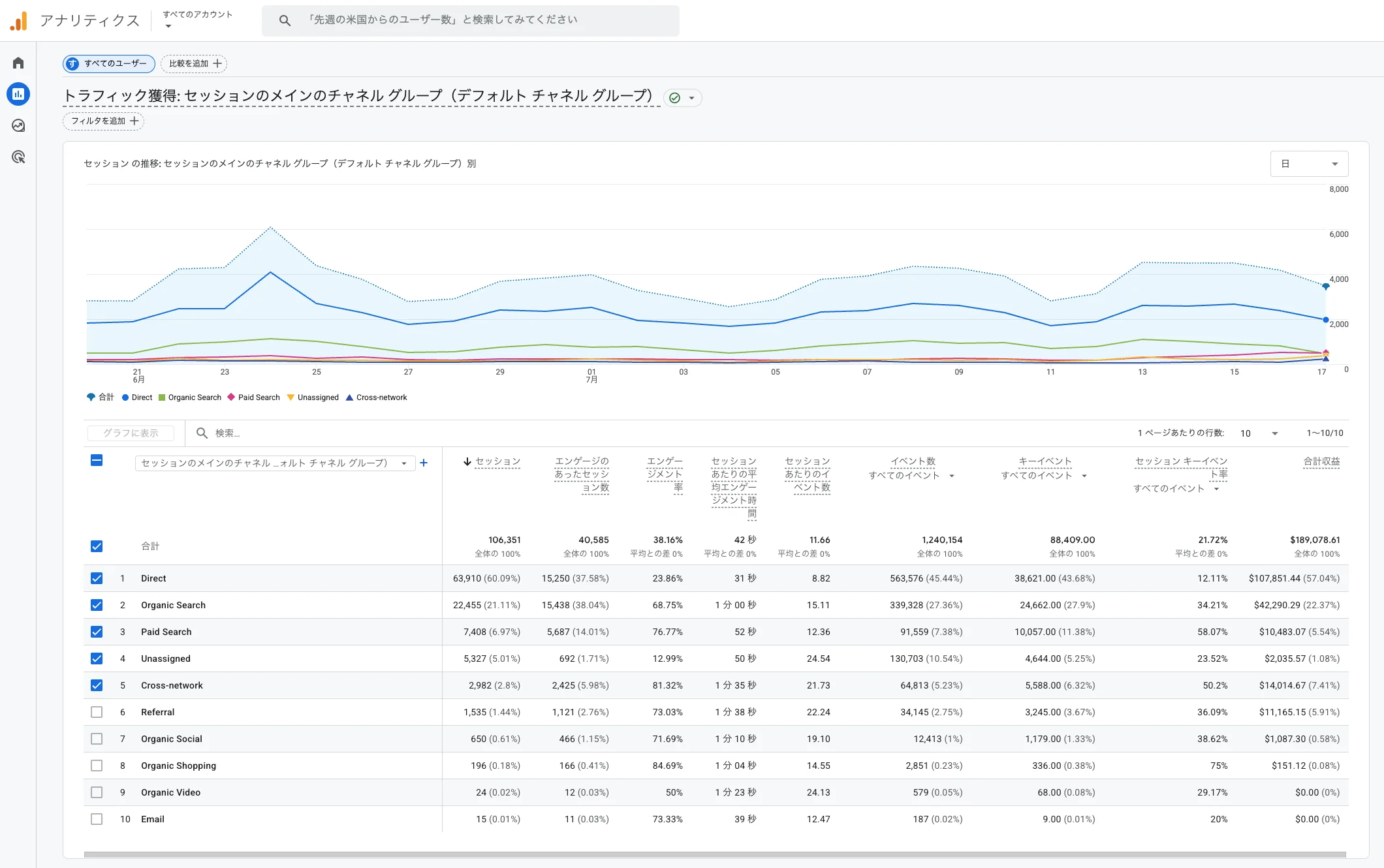The height and width of the screenshot is (868, 1384).
Task: Click the plus icon on フィルタを追加
Action: click(134, 121)
